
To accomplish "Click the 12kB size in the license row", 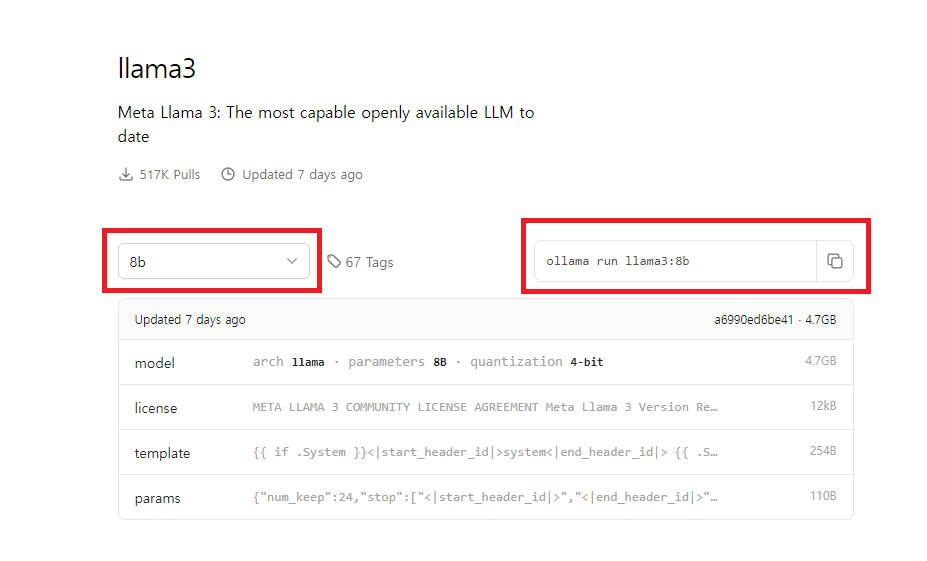I will click(x=823, y=406).
